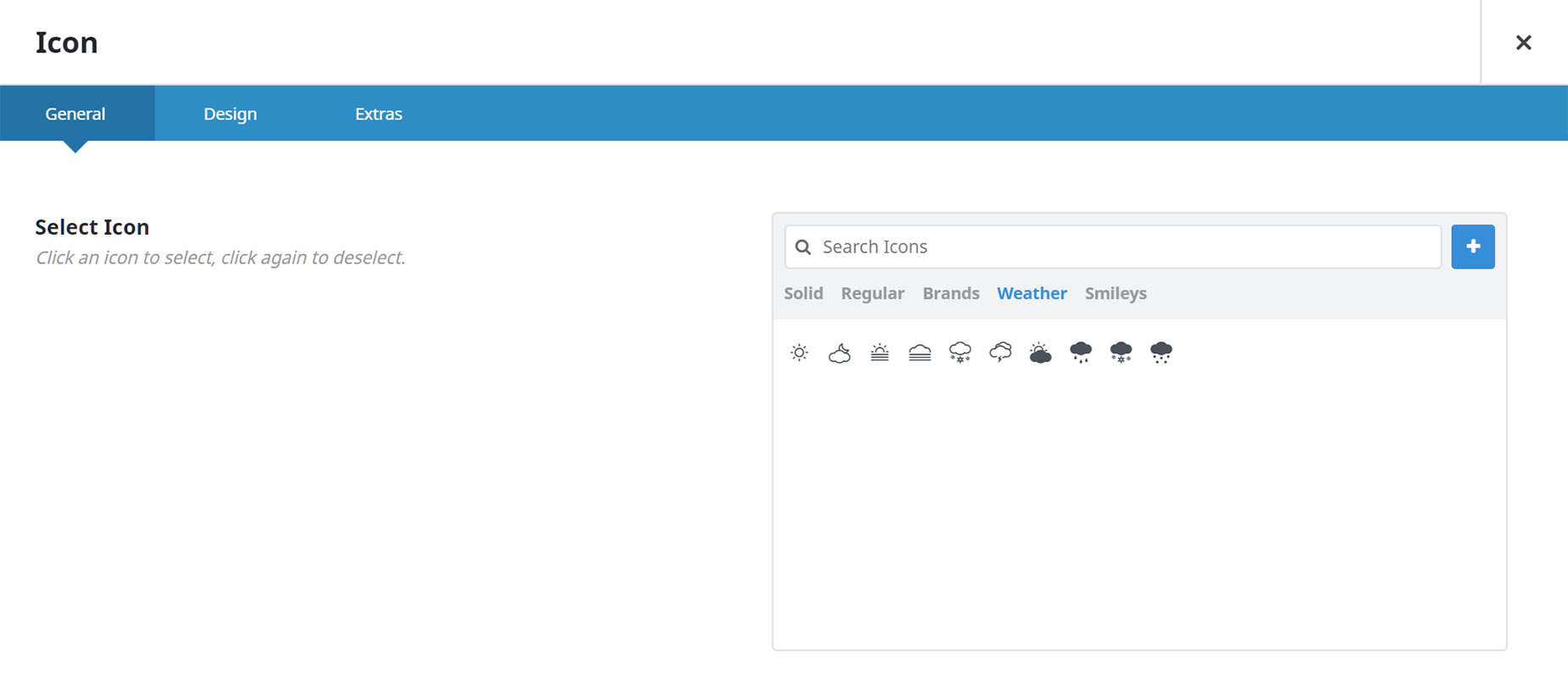The width and height of the screenshot is (1568, 683).
Task: Focus the Search Icons input field
Action: 1113,247
